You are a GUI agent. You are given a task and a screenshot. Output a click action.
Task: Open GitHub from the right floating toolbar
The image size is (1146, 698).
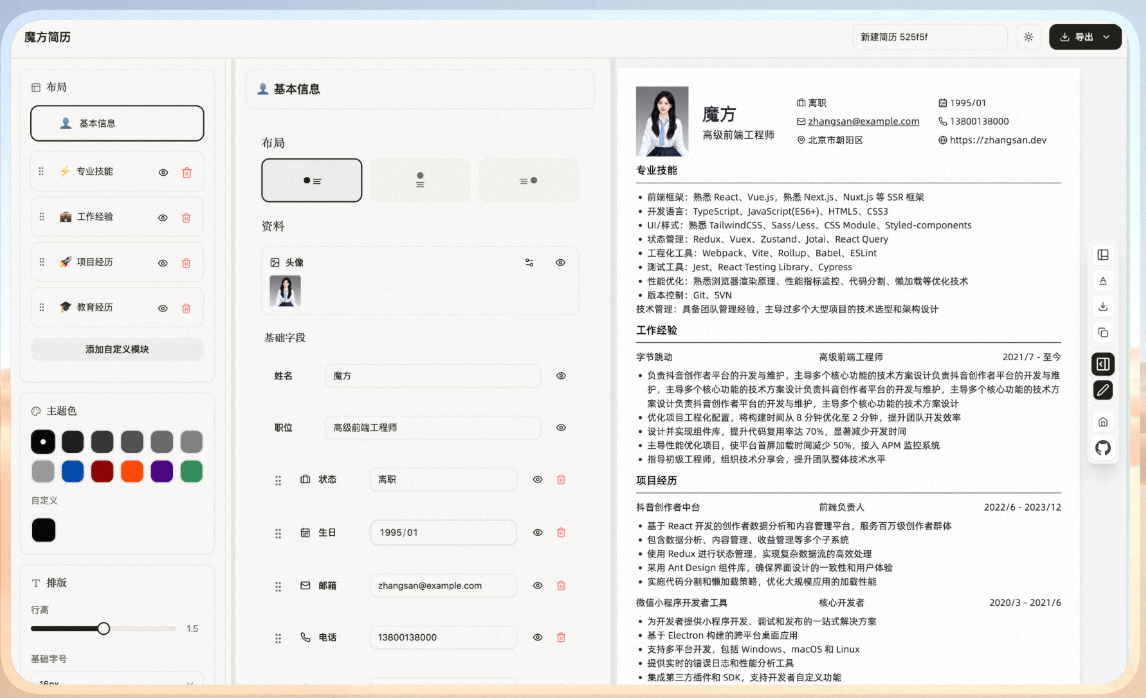click(x=1103, y=448)
